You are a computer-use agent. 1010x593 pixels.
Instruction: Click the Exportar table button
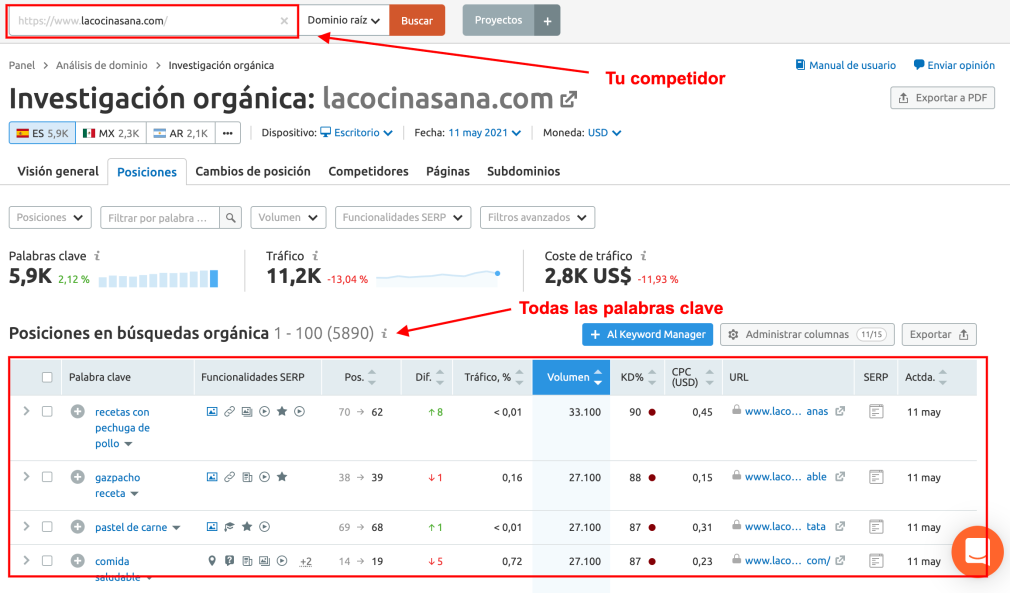(939, 334)
